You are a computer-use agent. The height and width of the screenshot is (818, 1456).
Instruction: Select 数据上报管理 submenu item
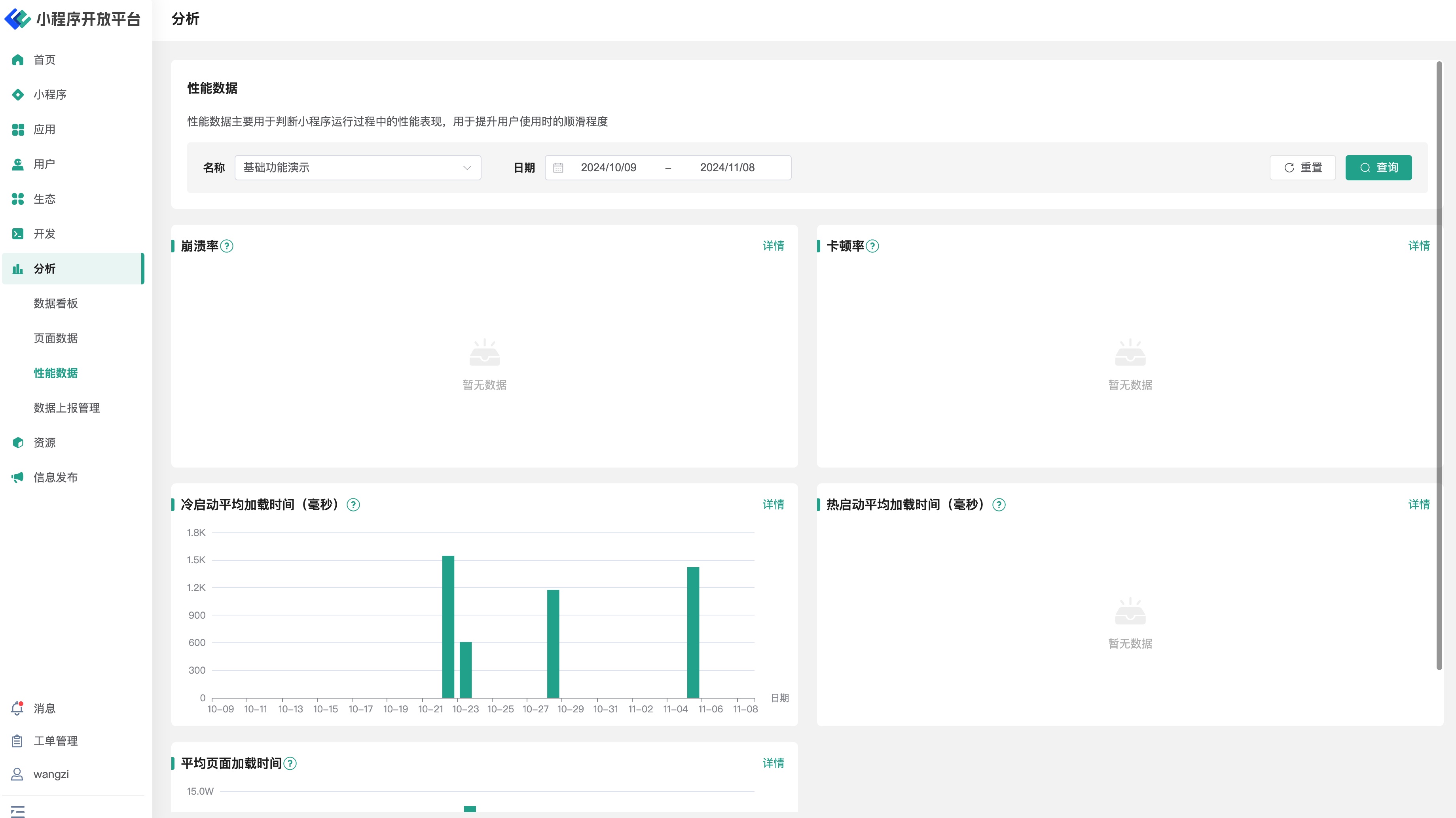tap(67, 408)
